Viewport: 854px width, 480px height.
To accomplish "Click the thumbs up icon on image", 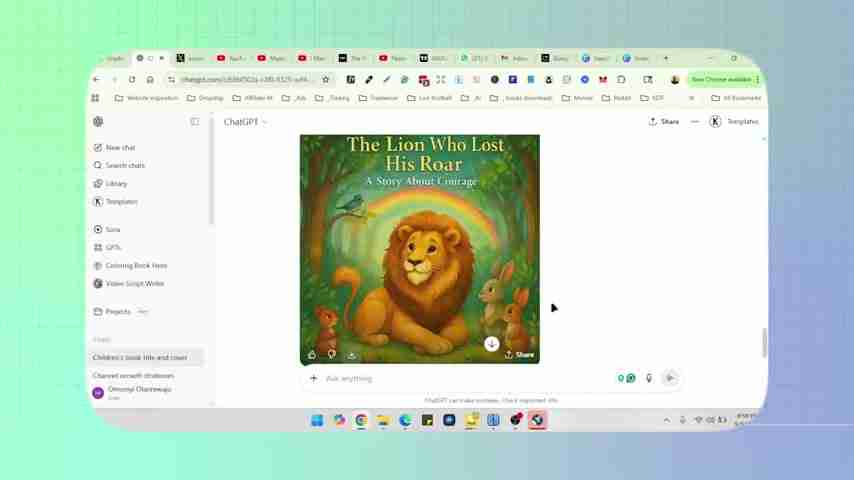I will click(x=312, y=355).
